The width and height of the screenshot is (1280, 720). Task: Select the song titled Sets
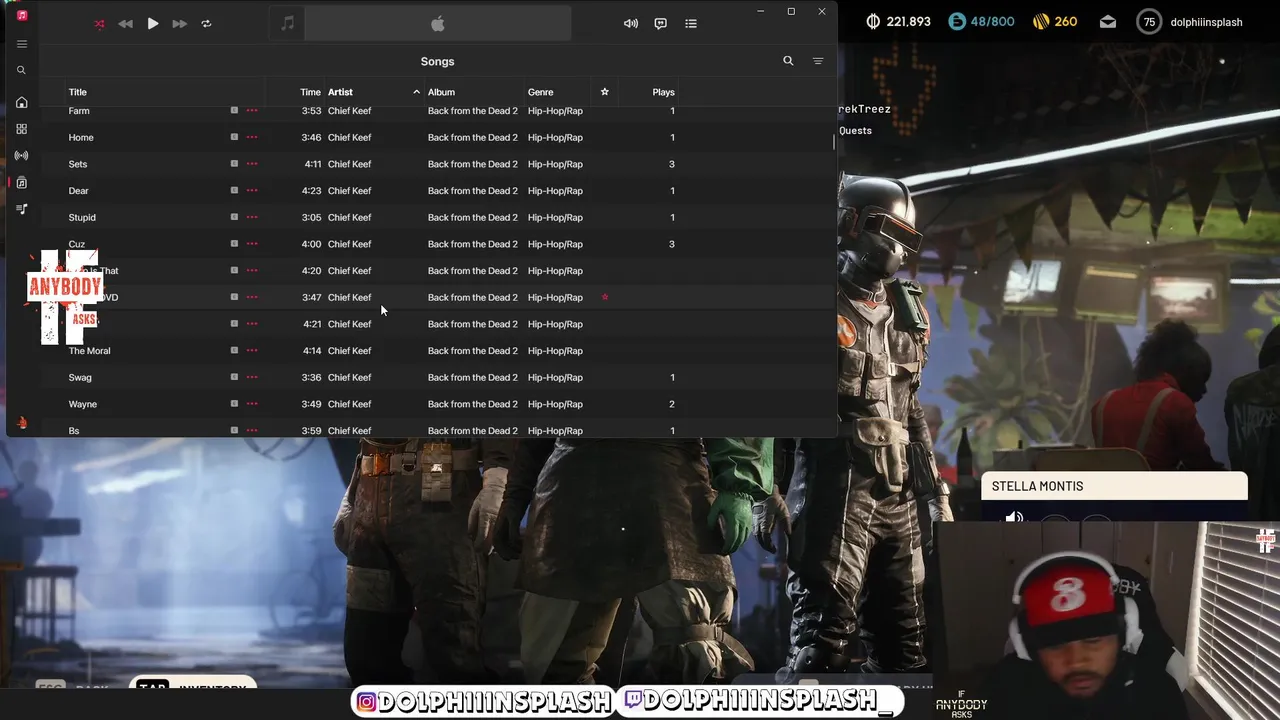tap(78, 164)
